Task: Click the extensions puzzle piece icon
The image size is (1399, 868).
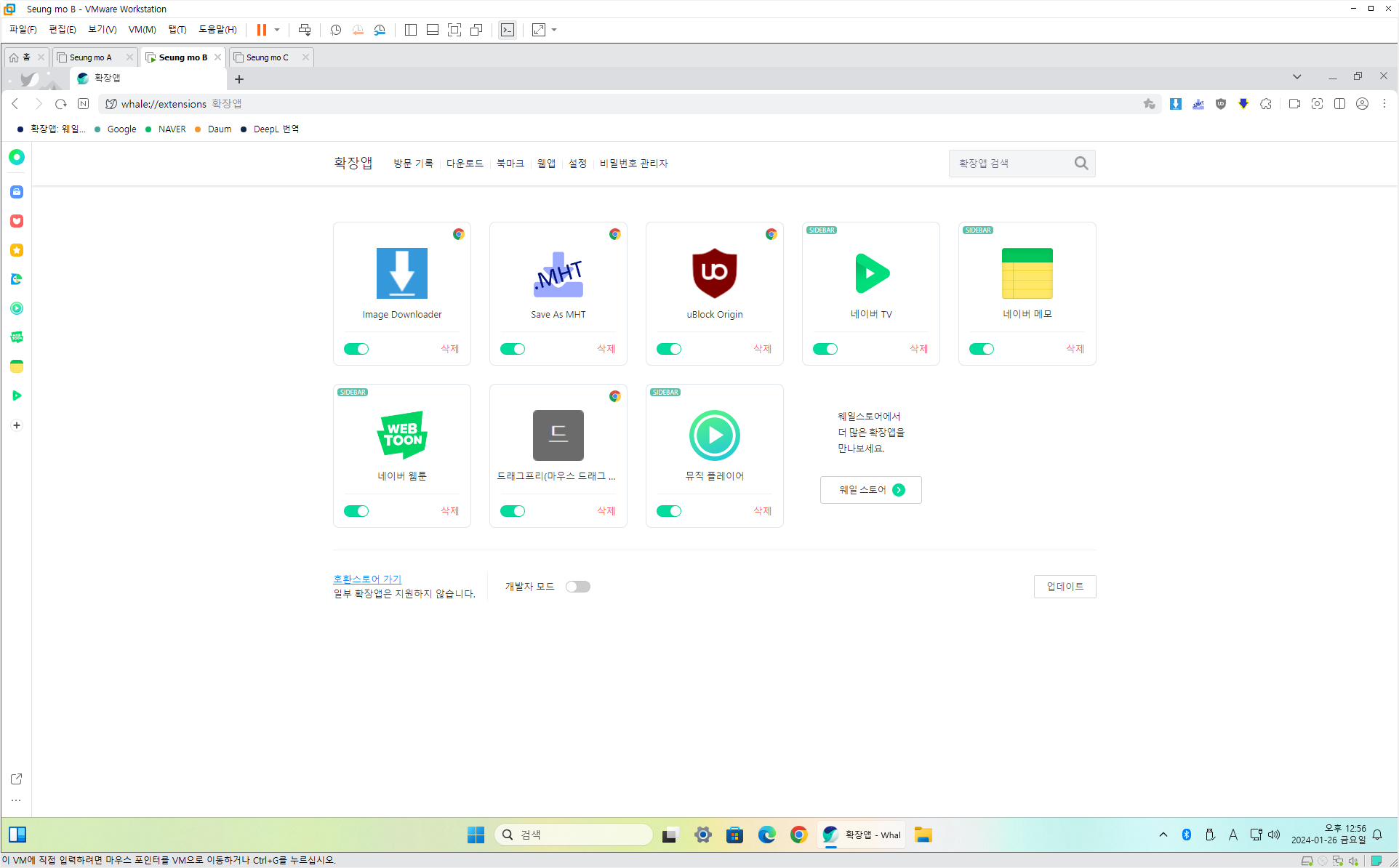Action: (1266, 104)
